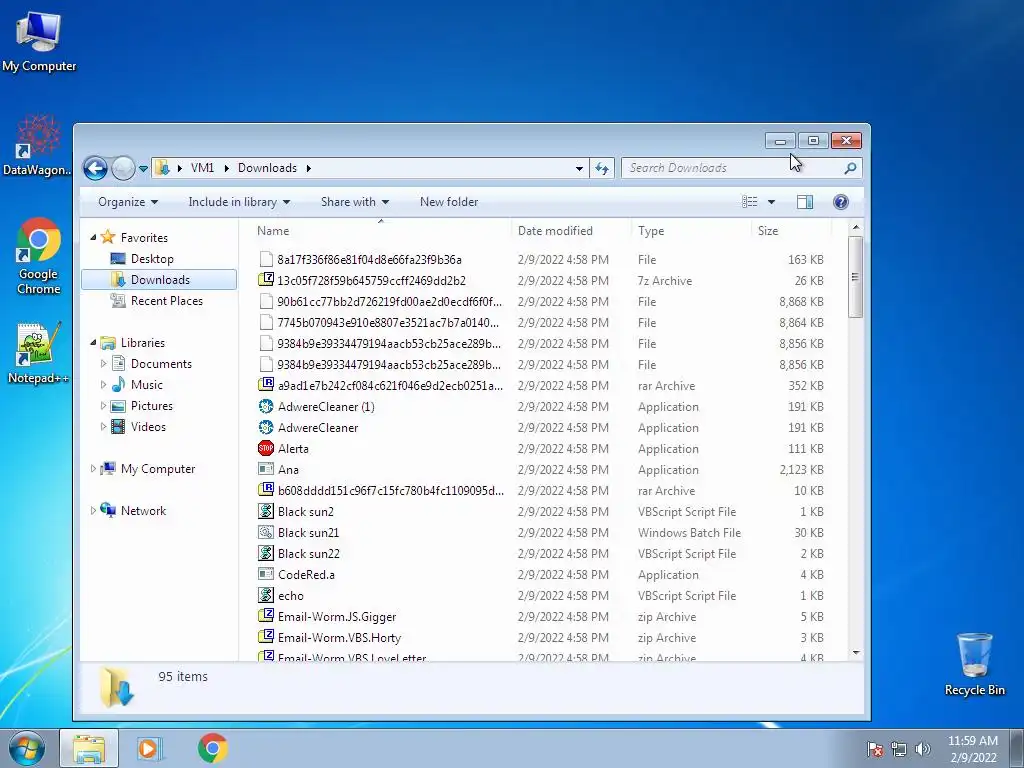
Task: Select file 8a17f336f86e81f04d8e66fa23f9b36a
Action: pos(369,259)
